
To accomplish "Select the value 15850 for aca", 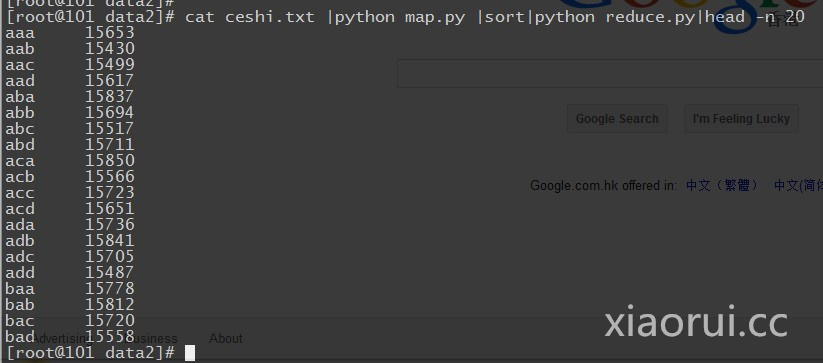I will pos(110,161).
